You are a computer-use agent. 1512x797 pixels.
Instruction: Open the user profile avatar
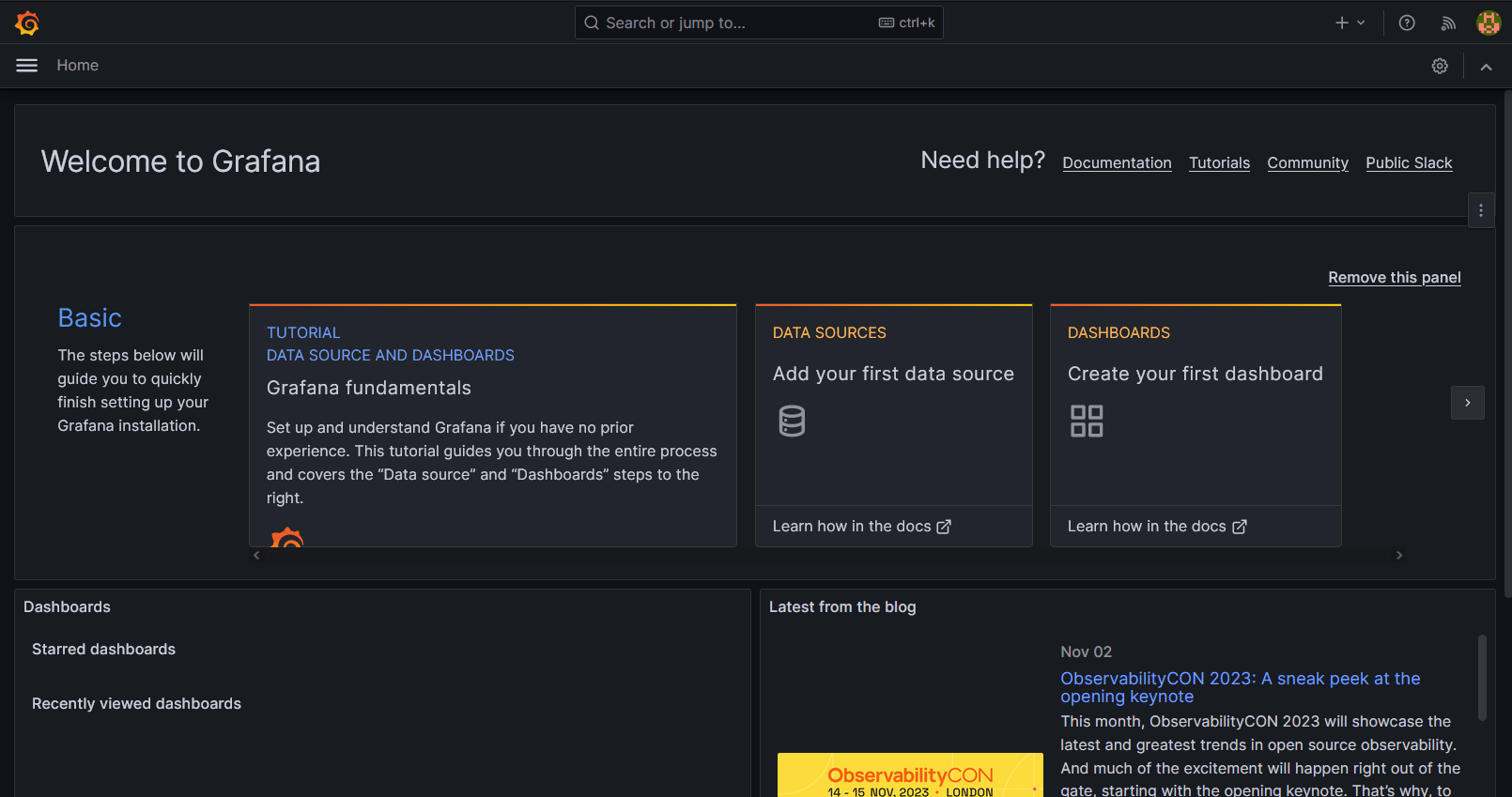click(1489, 23)
